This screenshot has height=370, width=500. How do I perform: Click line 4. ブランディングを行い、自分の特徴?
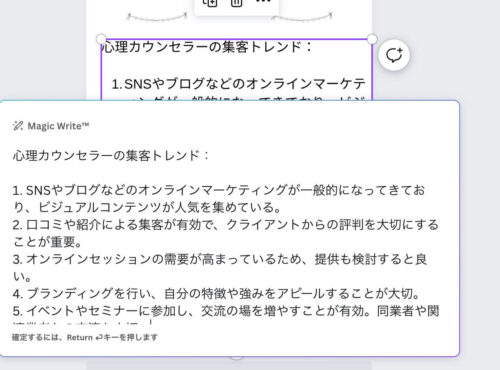tap(216, 294)
